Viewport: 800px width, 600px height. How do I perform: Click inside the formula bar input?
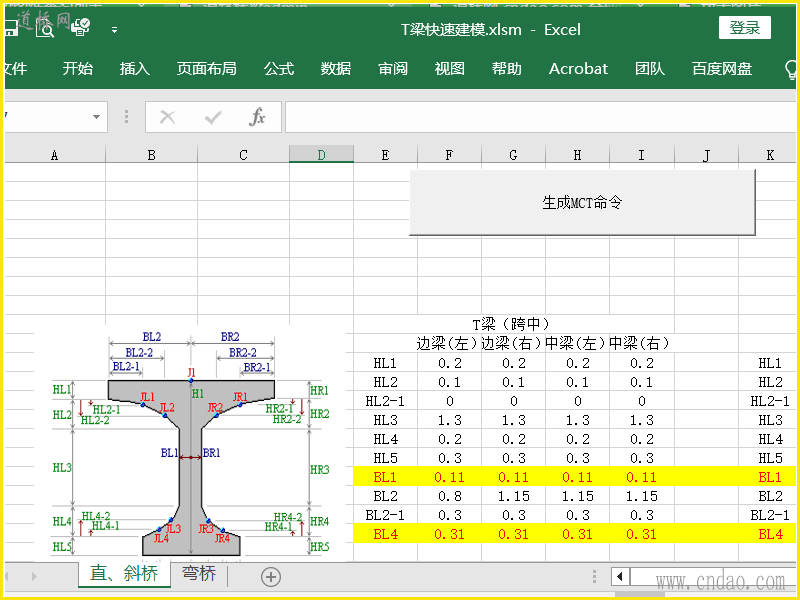coord(541,117)
